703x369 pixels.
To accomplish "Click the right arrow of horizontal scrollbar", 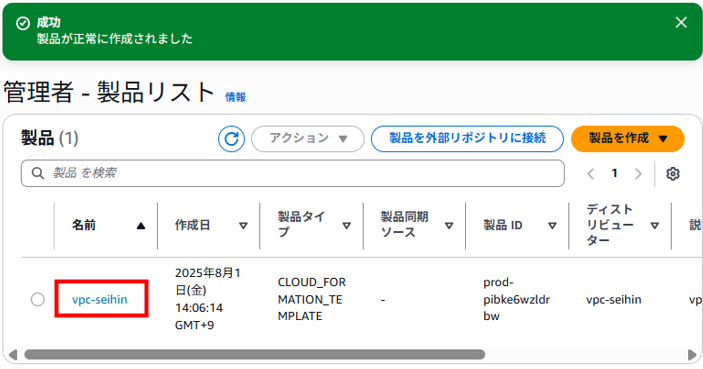I will tap(692, 355).
